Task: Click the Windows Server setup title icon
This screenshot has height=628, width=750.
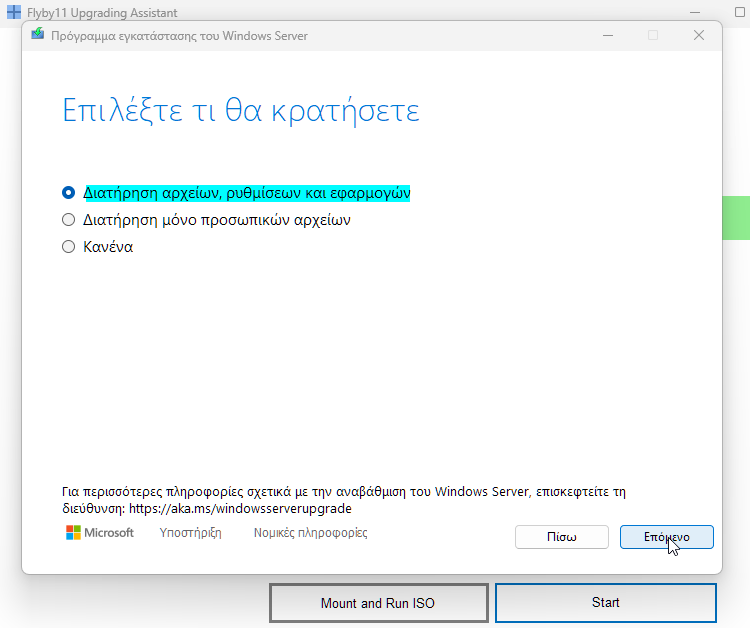Action: (x=38, y=34)
